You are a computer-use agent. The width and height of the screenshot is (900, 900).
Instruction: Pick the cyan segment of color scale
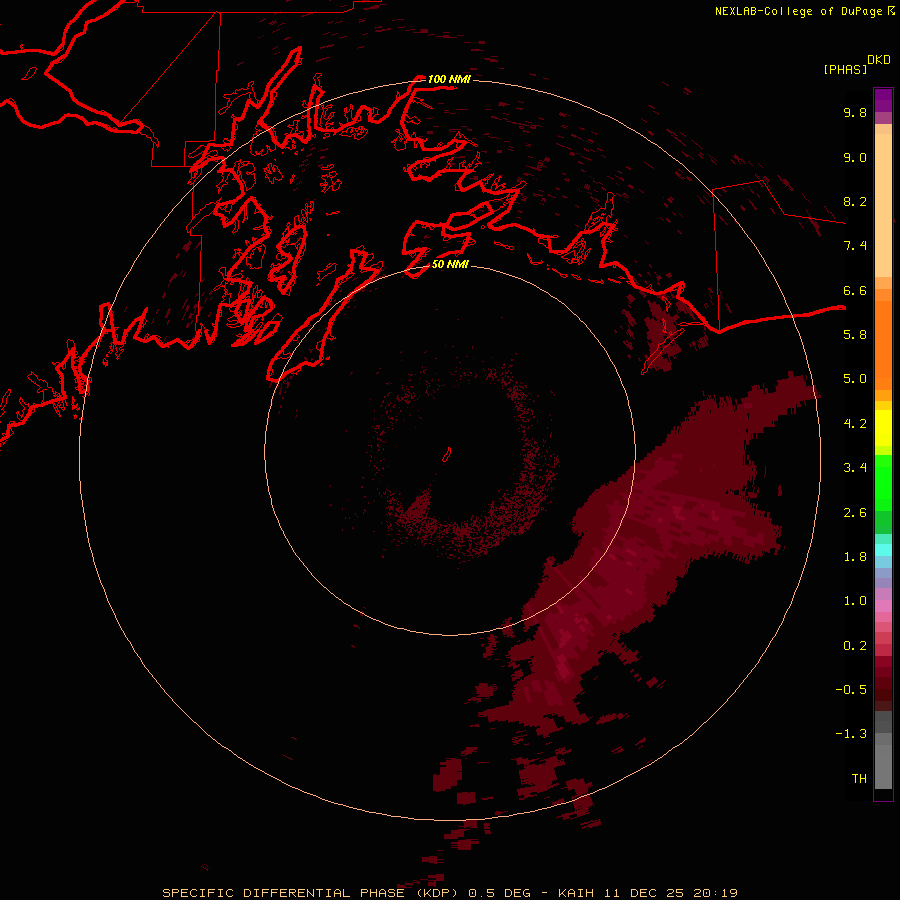click(x=883, y=549)
